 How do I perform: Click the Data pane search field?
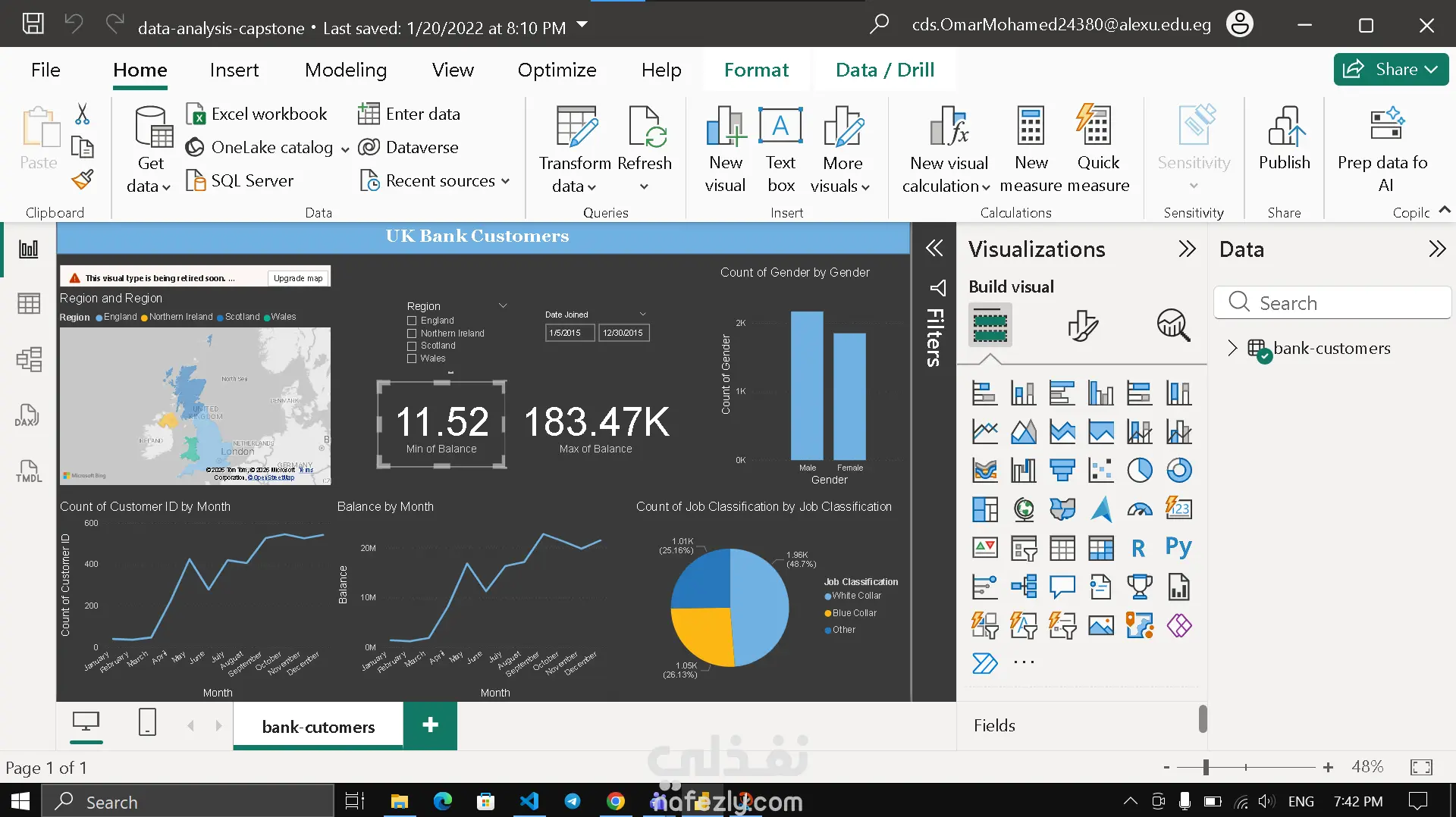[x=1332, y=302]
